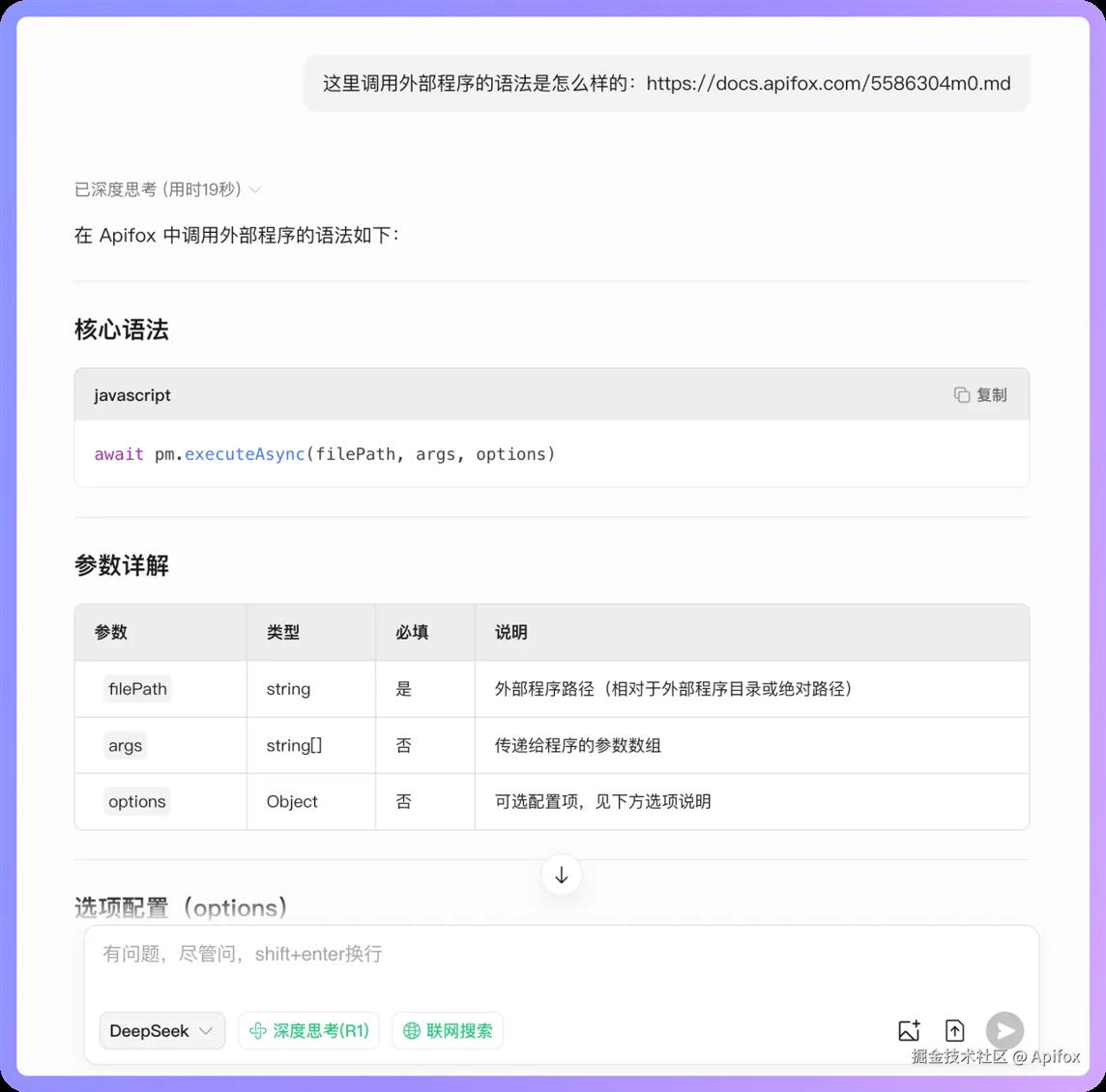This screenshot has width=1106, height=1092.
Task: Toggle the 联网搜索 web search option
Action: (448, 1031)
